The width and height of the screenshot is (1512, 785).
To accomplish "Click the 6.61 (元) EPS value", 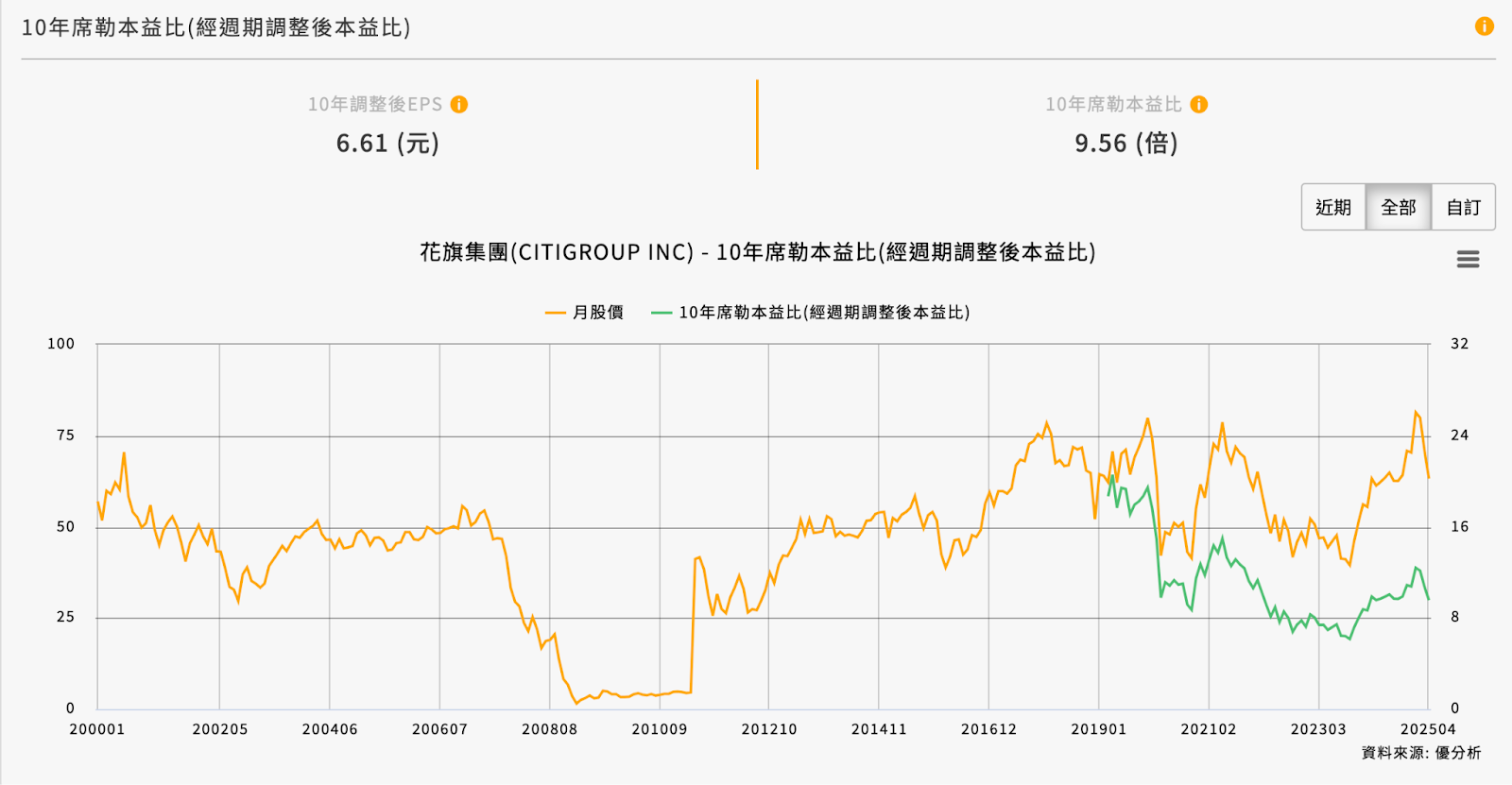I will [x=387, y=144].
